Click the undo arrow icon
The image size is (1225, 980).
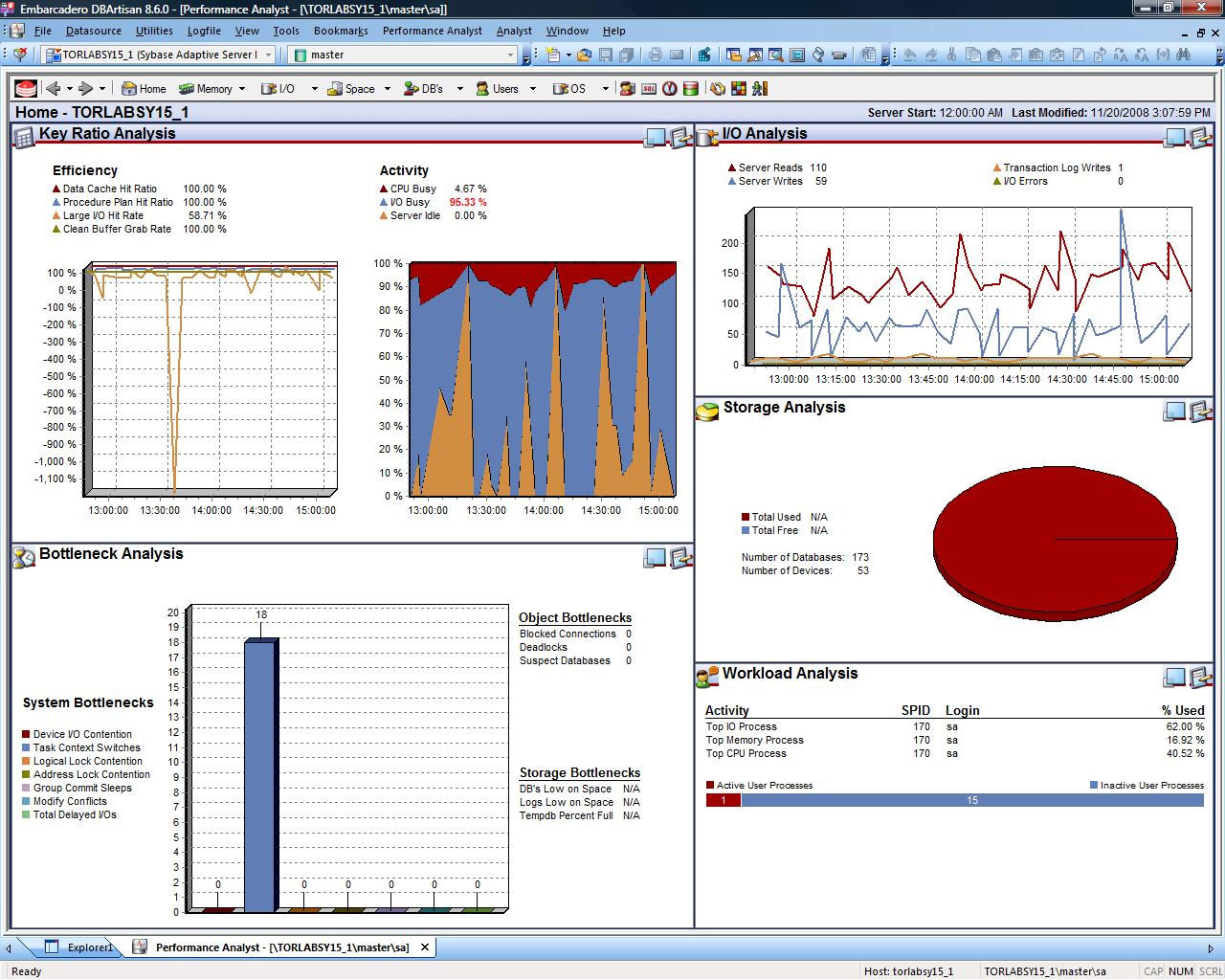click(909, 55)
